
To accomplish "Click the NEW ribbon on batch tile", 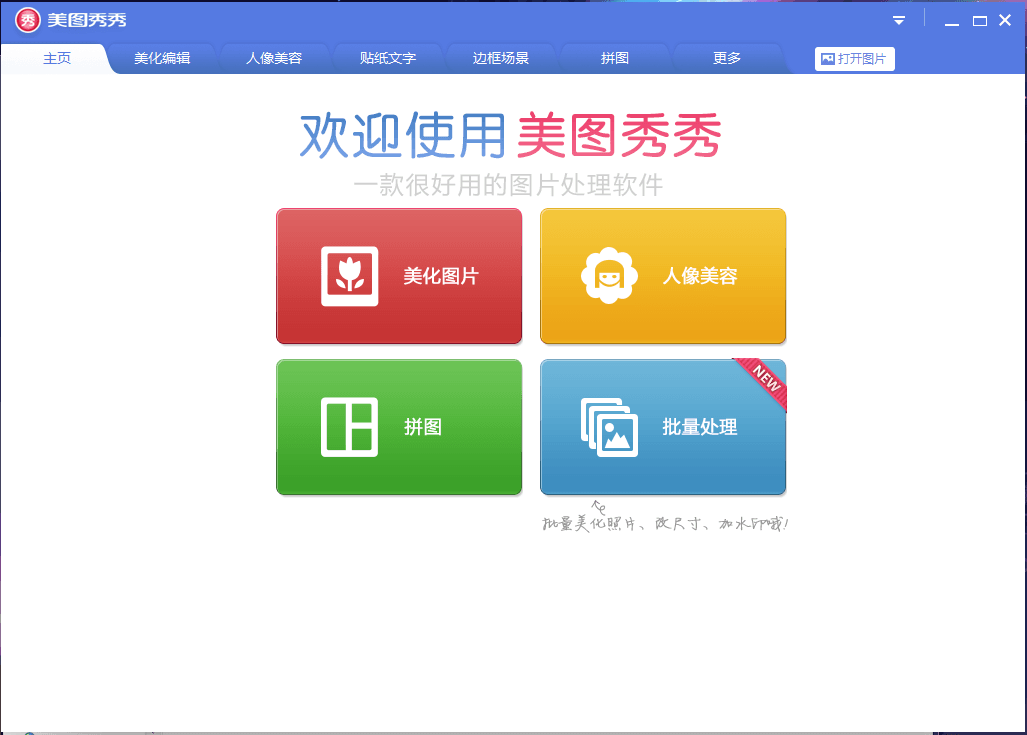I will coord(764,381).
